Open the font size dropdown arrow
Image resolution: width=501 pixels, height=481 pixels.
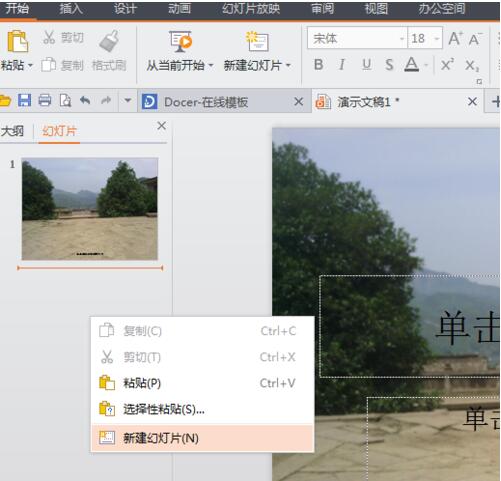pyautogui.click(x=437, y=39)
